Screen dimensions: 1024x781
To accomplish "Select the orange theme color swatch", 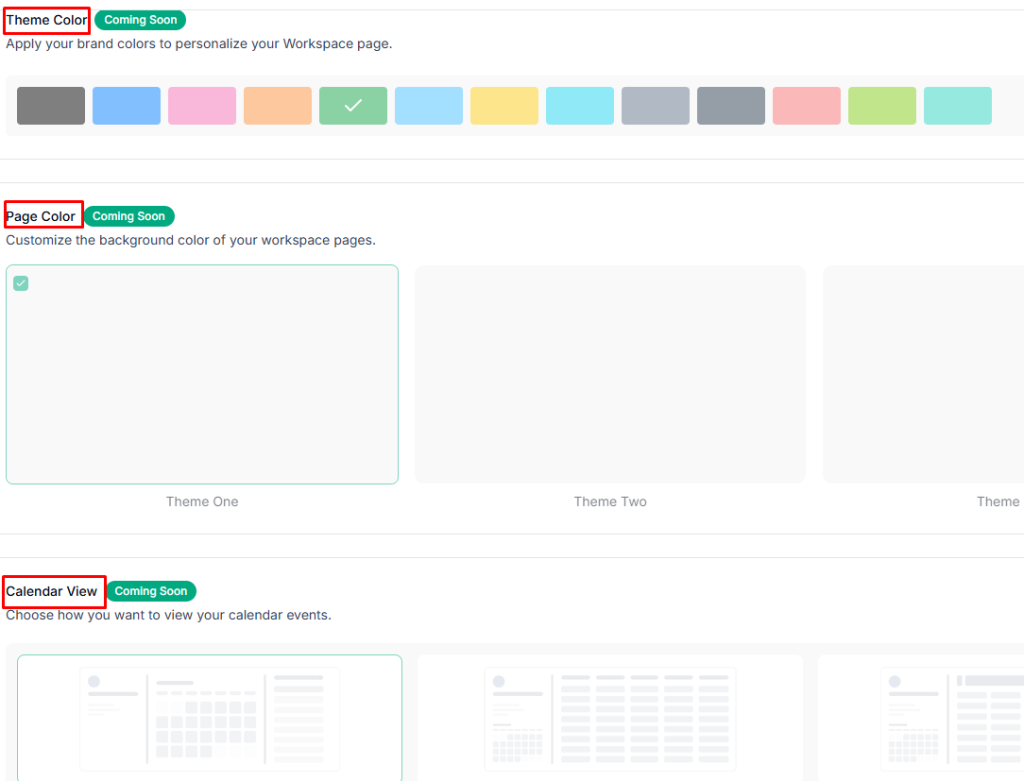I will point(277,105).
